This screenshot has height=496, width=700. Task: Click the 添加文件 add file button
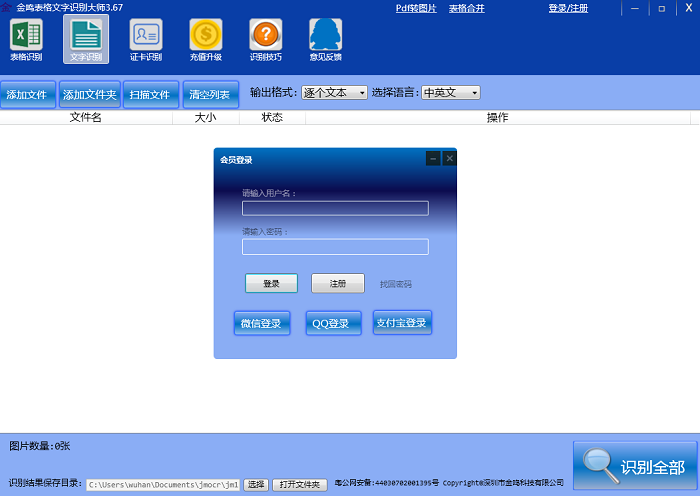tap(28, 94)
